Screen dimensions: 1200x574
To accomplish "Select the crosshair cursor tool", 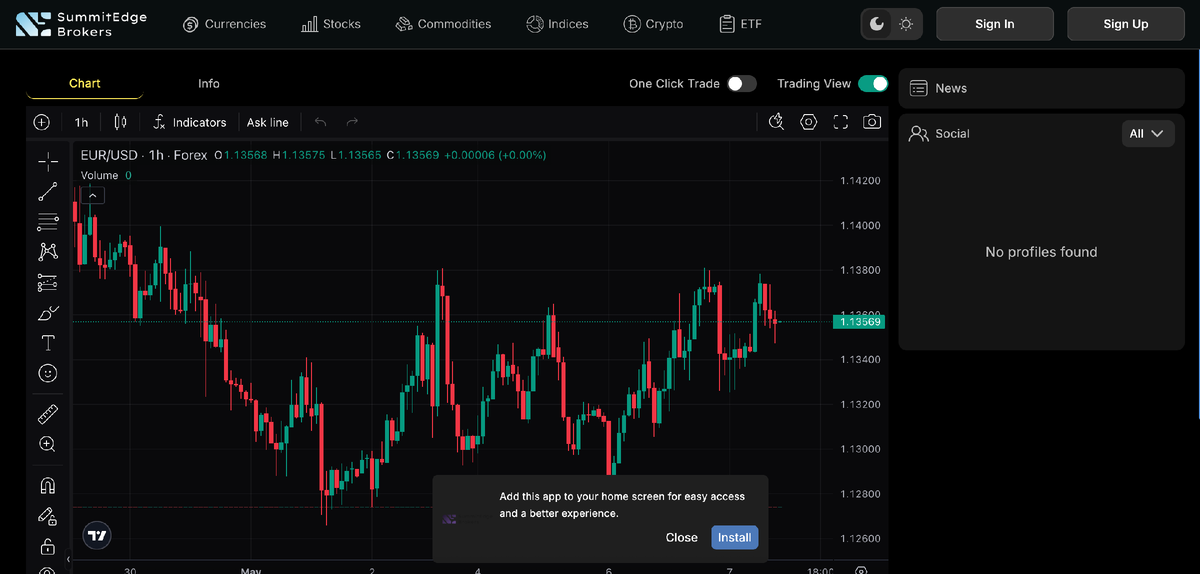I will (47, 162).
